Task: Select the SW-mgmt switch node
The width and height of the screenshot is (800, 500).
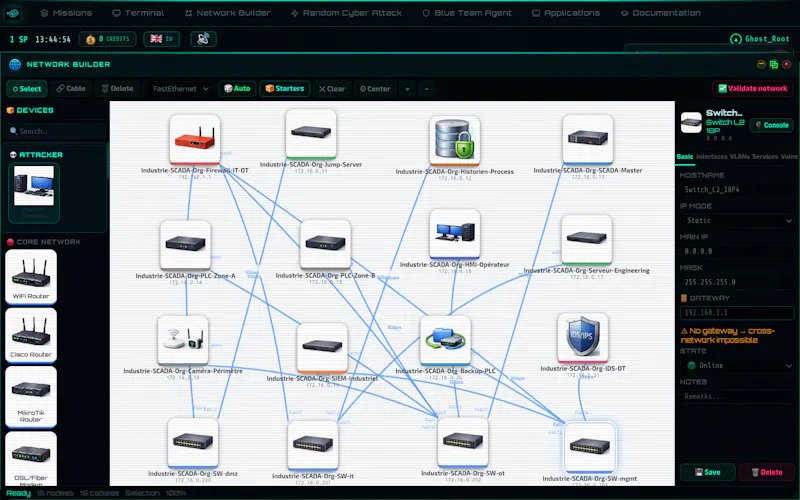Action: pyautogui.click(x=590, y=448)
